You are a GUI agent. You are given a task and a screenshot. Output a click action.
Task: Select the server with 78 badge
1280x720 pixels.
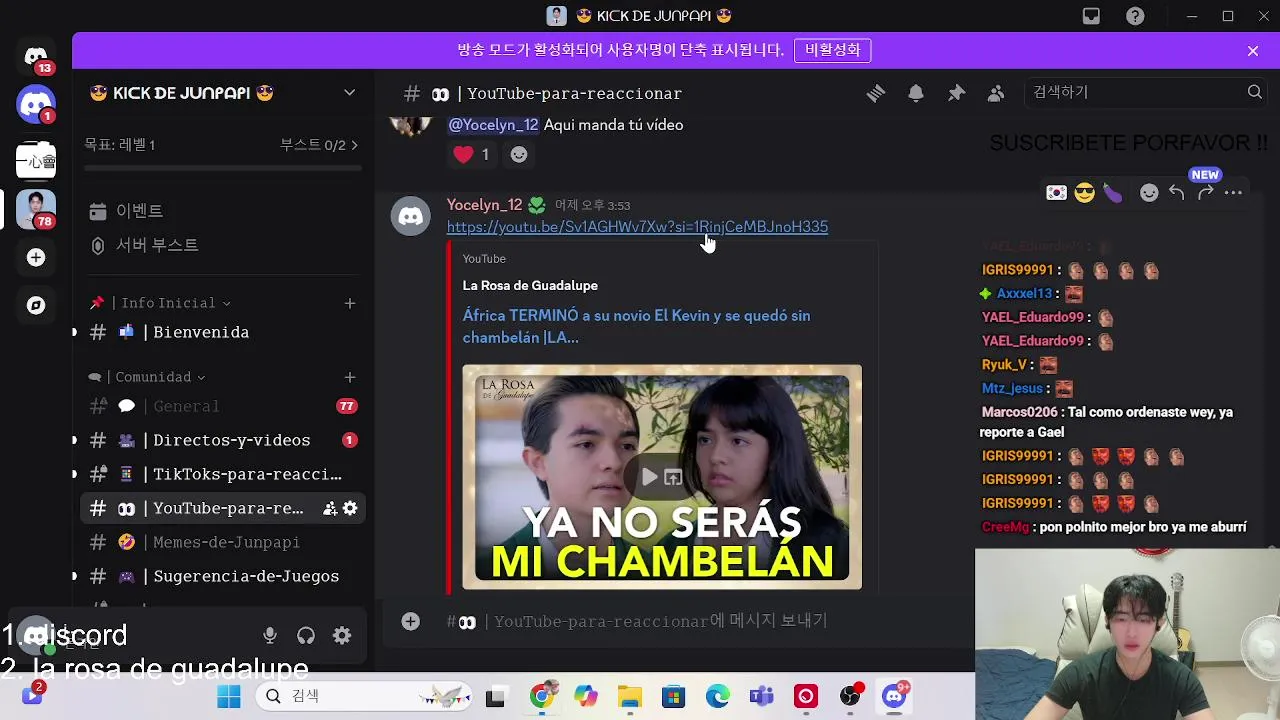(x=36, y=209)
